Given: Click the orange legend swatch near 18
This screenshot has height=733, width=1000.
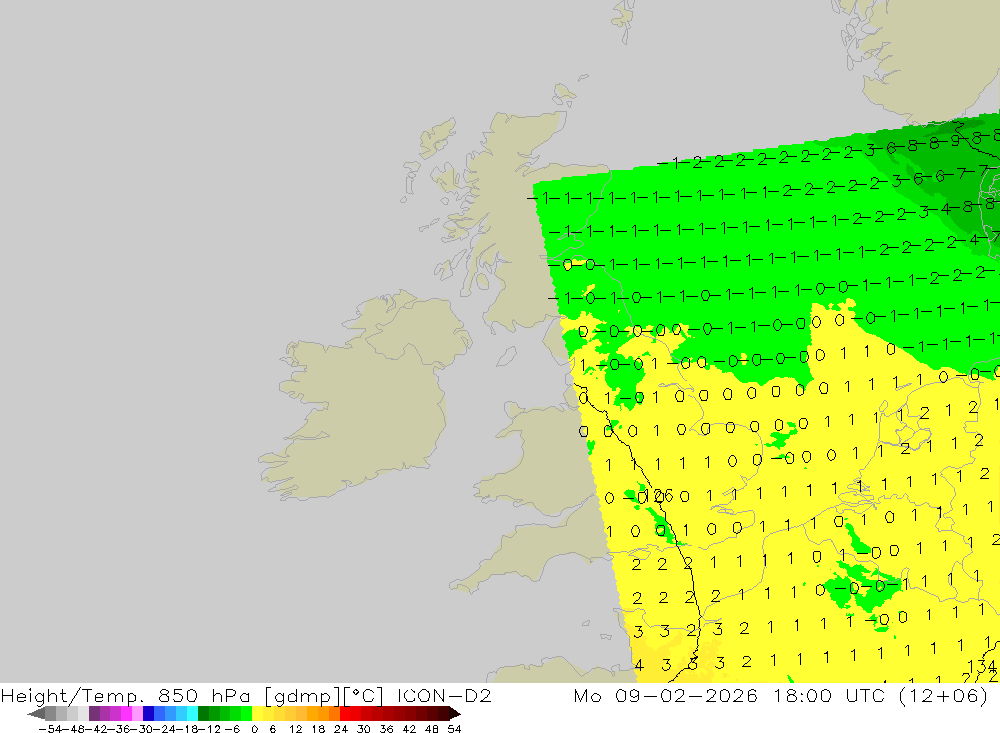Looking at the screenshot, I should coord(323,714).
